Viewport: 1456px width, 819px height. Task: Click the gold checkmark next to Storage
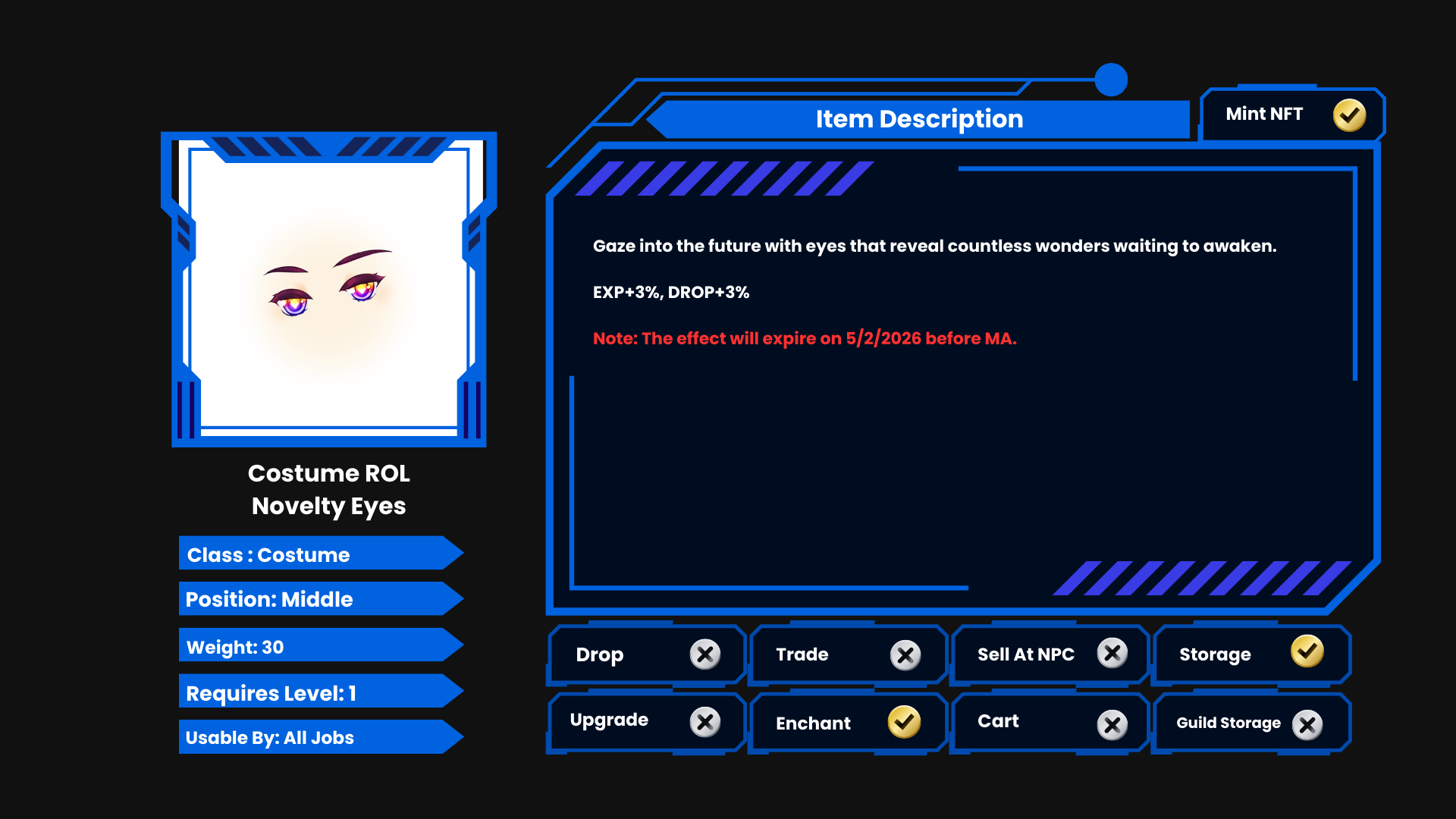1307,651
